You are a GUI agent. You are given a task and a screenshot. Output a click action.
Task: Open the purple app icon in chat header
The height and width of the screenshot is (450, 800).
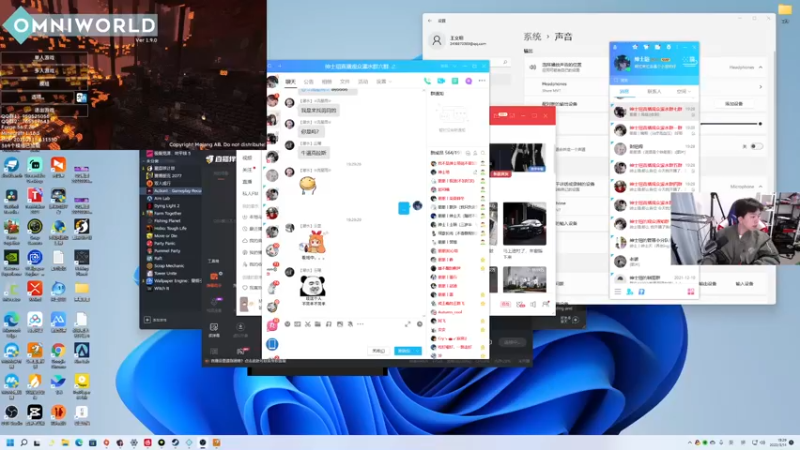[468, 81]
